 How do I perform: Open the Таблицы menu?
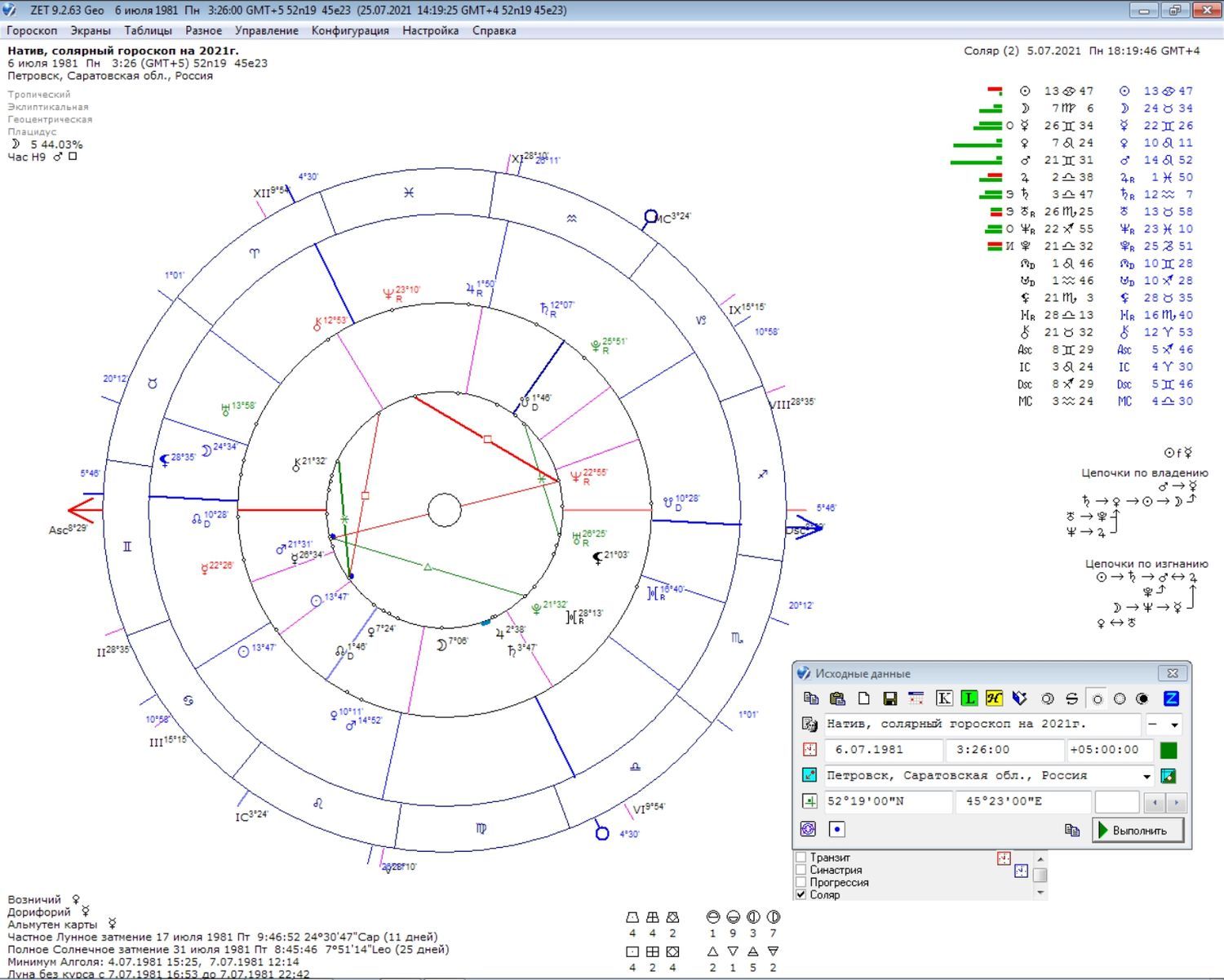(x=148, y=30)
